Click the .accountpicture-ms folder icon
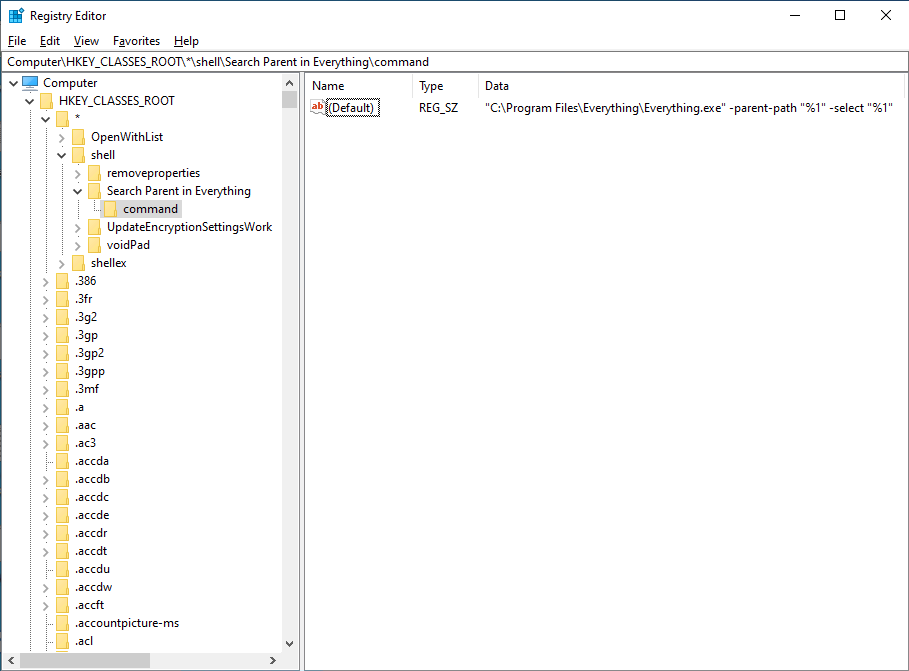 62,622
